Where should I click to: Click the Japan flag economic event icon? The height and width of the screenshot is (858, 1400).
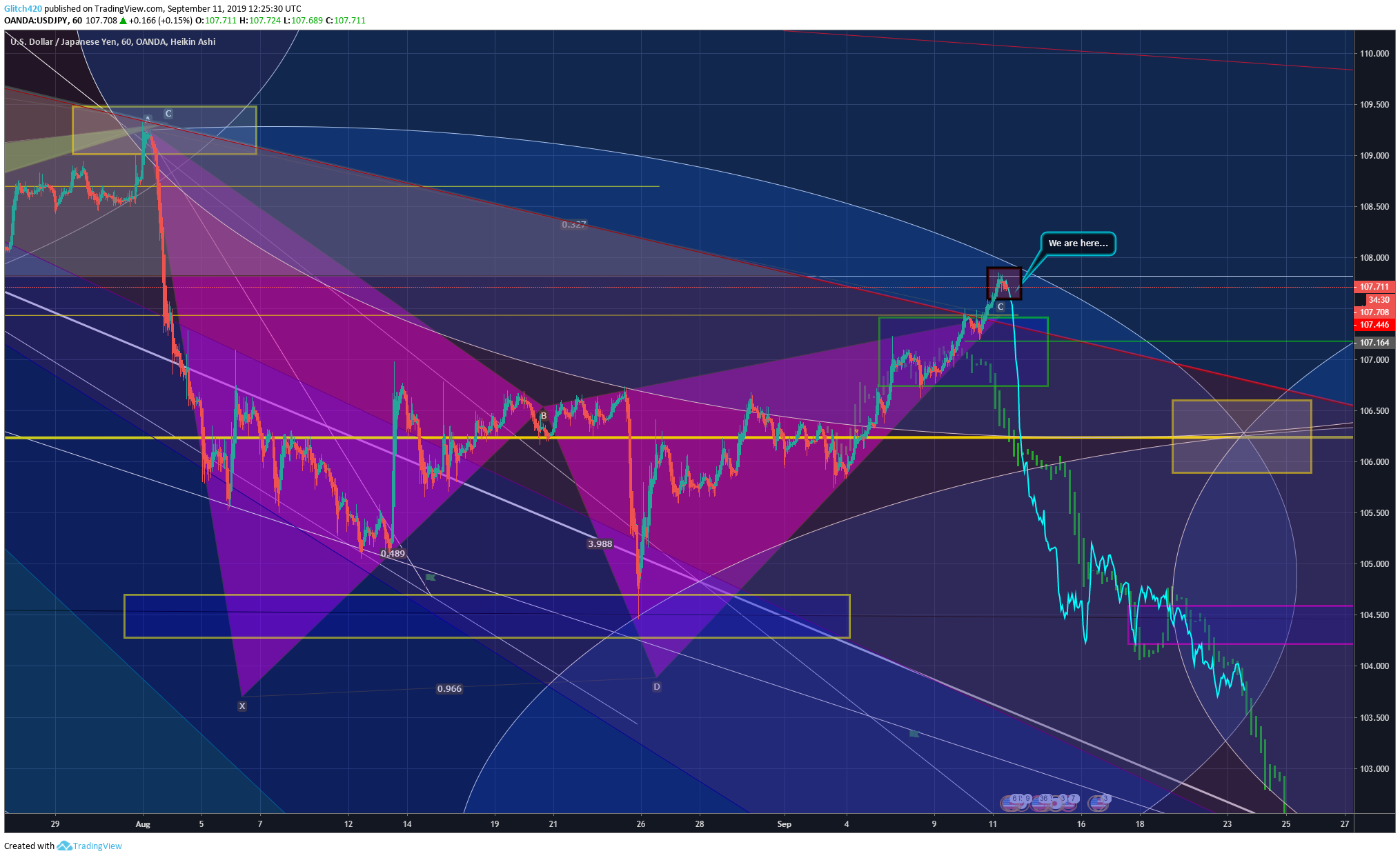(1055, 804)
